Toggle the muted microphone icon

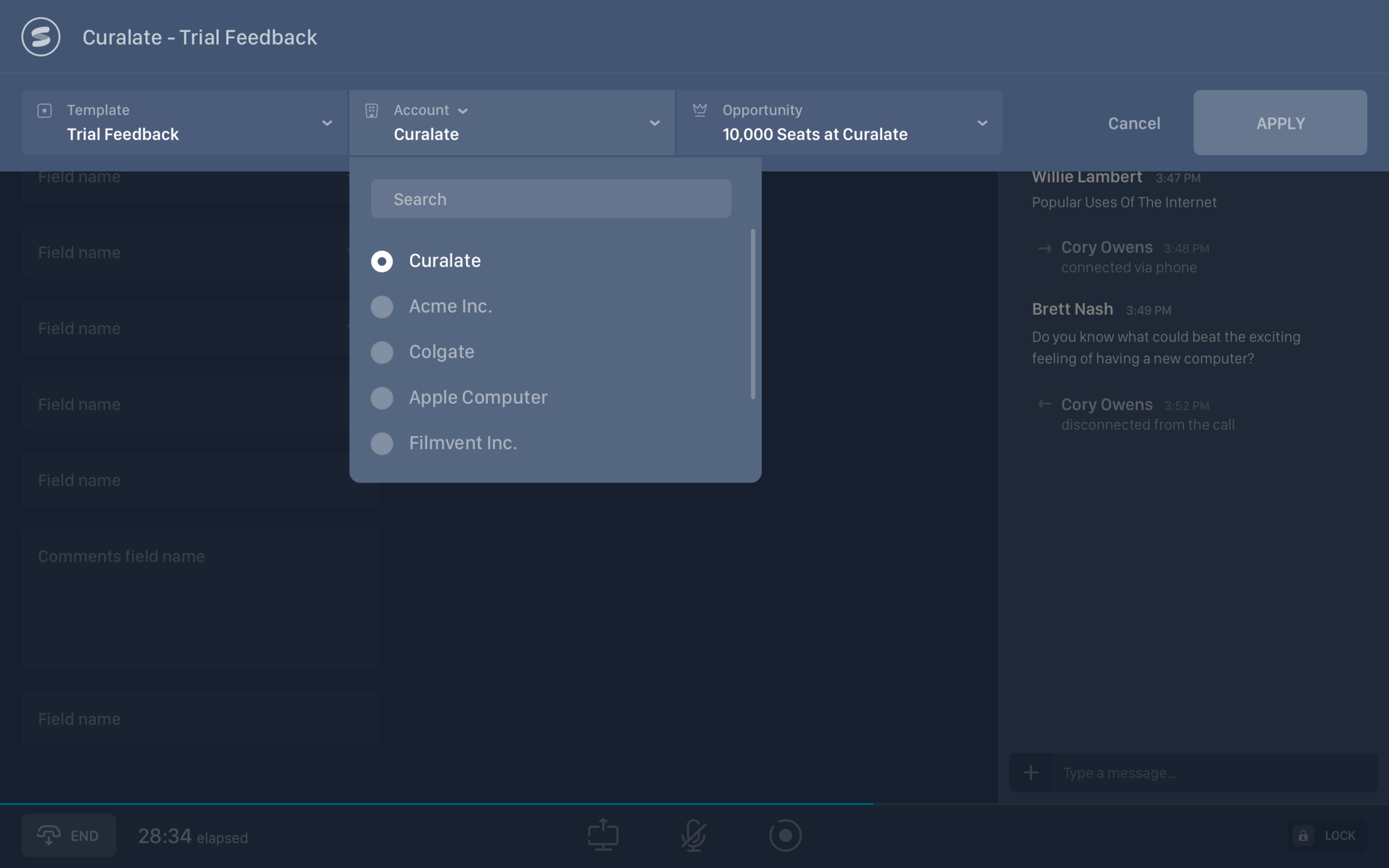click(693, 835)
